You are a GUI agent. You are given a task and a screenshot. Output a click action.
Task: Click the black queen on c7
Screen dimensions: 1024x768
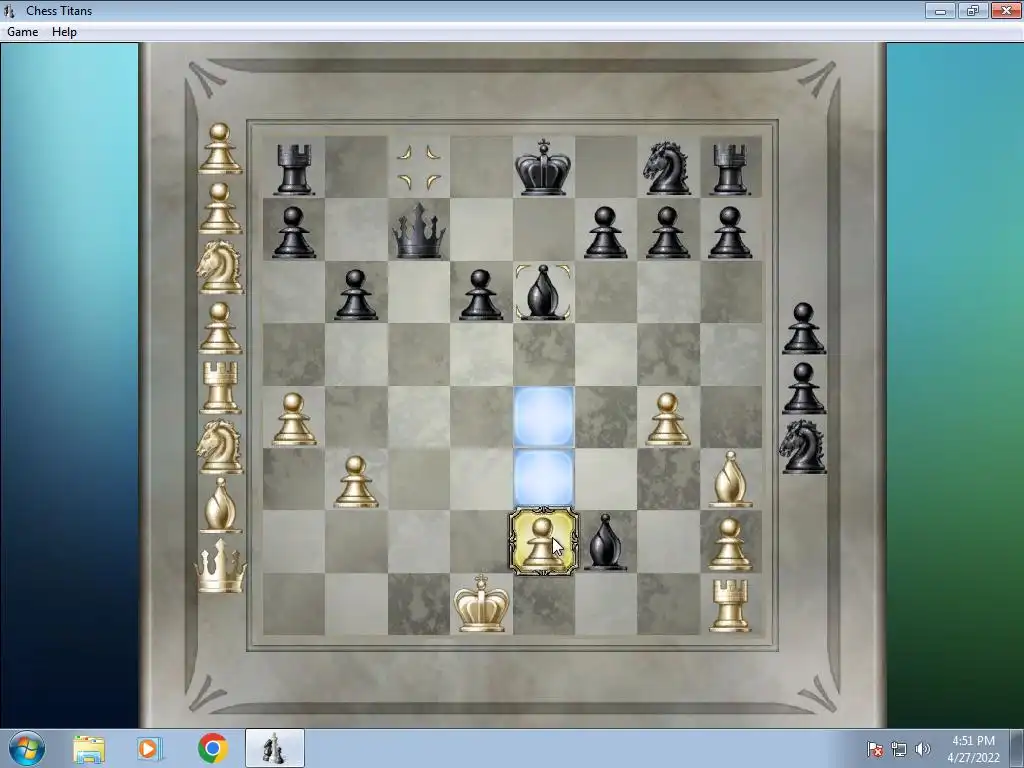(x=419, y=230)
